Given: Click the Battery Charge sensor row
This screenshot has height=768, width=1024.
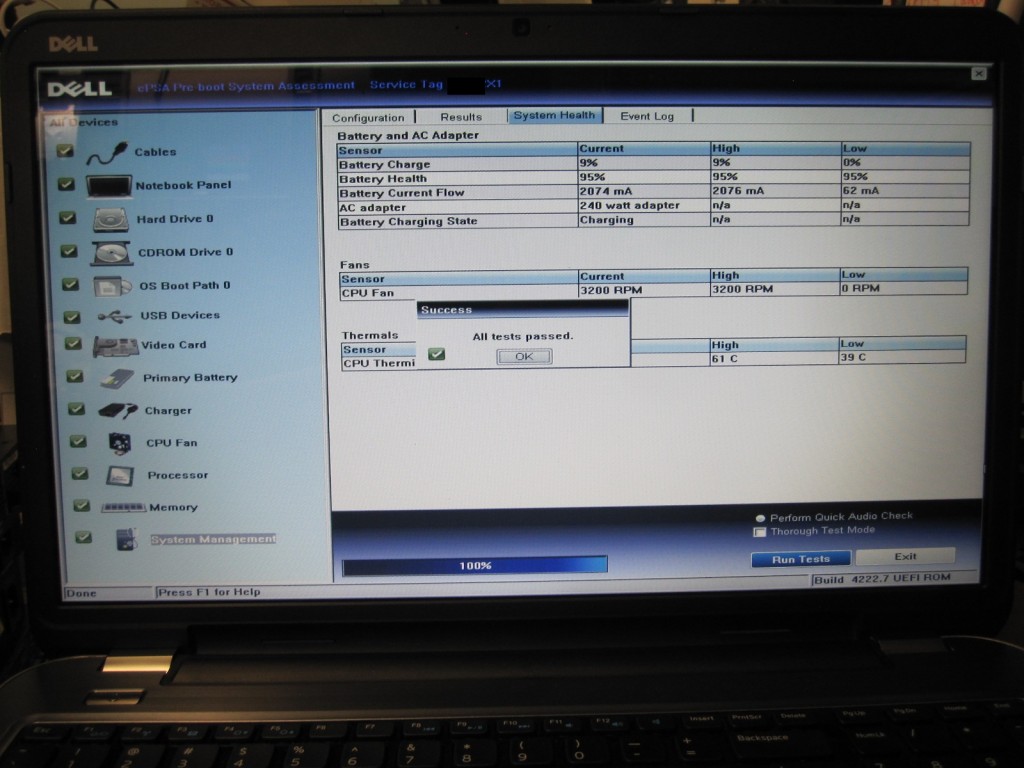Looking at the screenshot, I should 653,163.
